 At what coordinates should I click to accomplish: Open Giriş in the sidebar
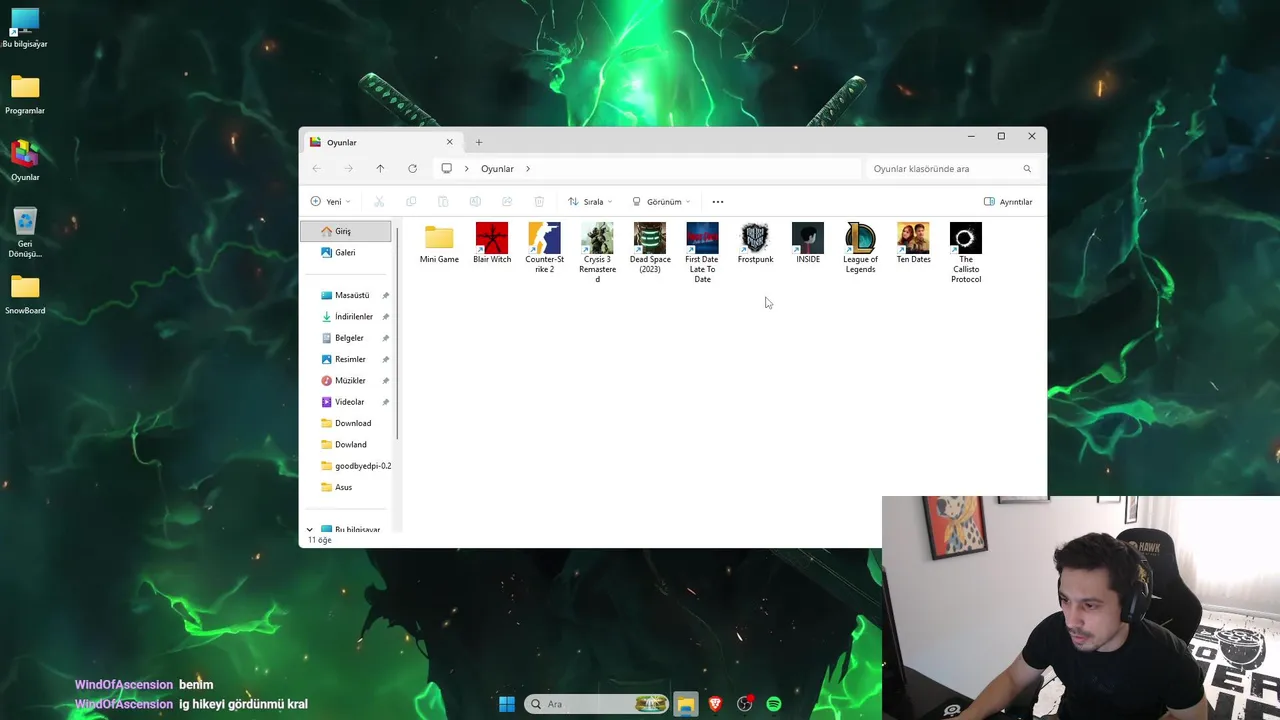click(346, 231)
